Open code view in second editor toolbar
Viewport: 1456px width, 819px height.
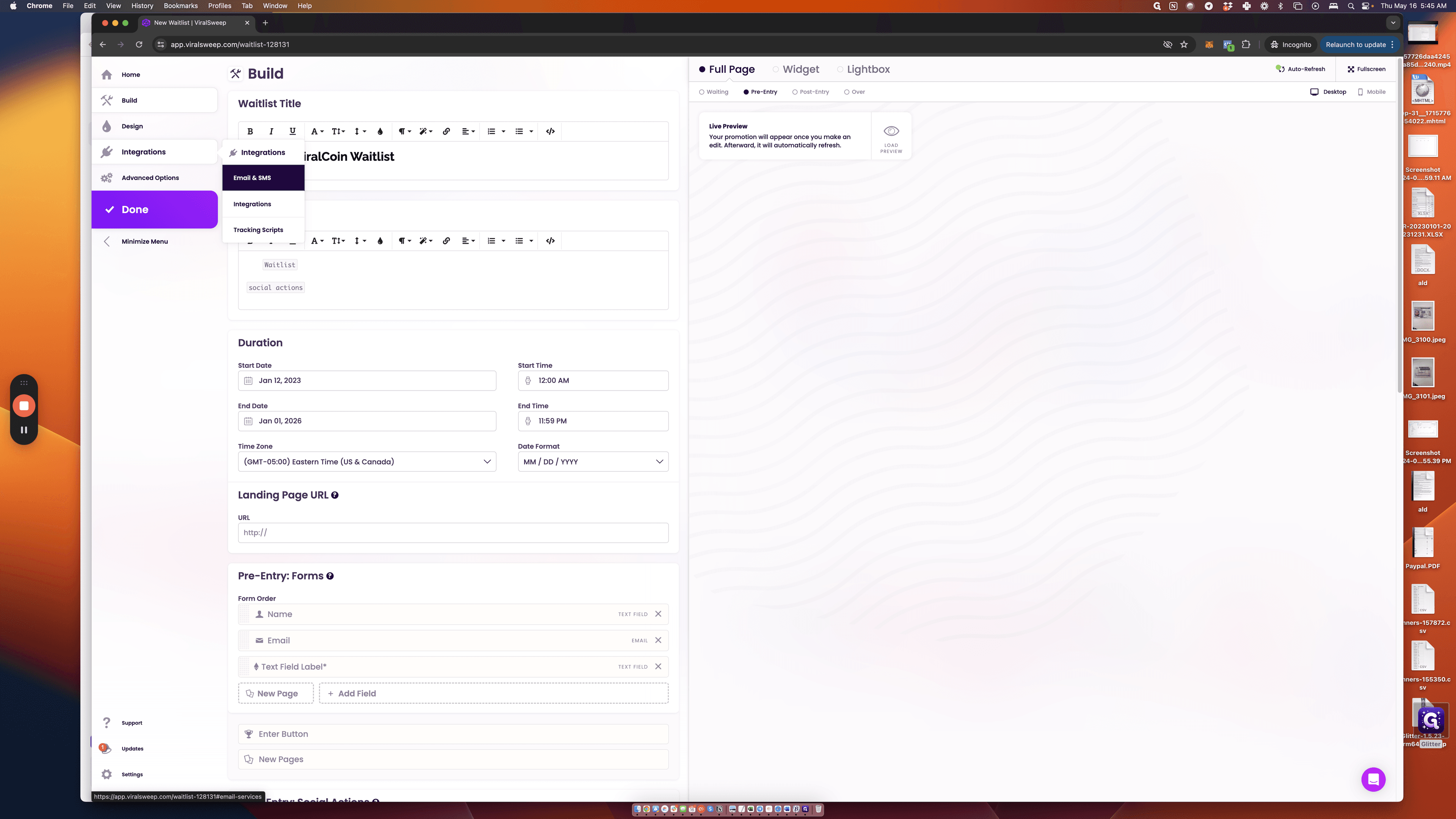coord(550,241)
